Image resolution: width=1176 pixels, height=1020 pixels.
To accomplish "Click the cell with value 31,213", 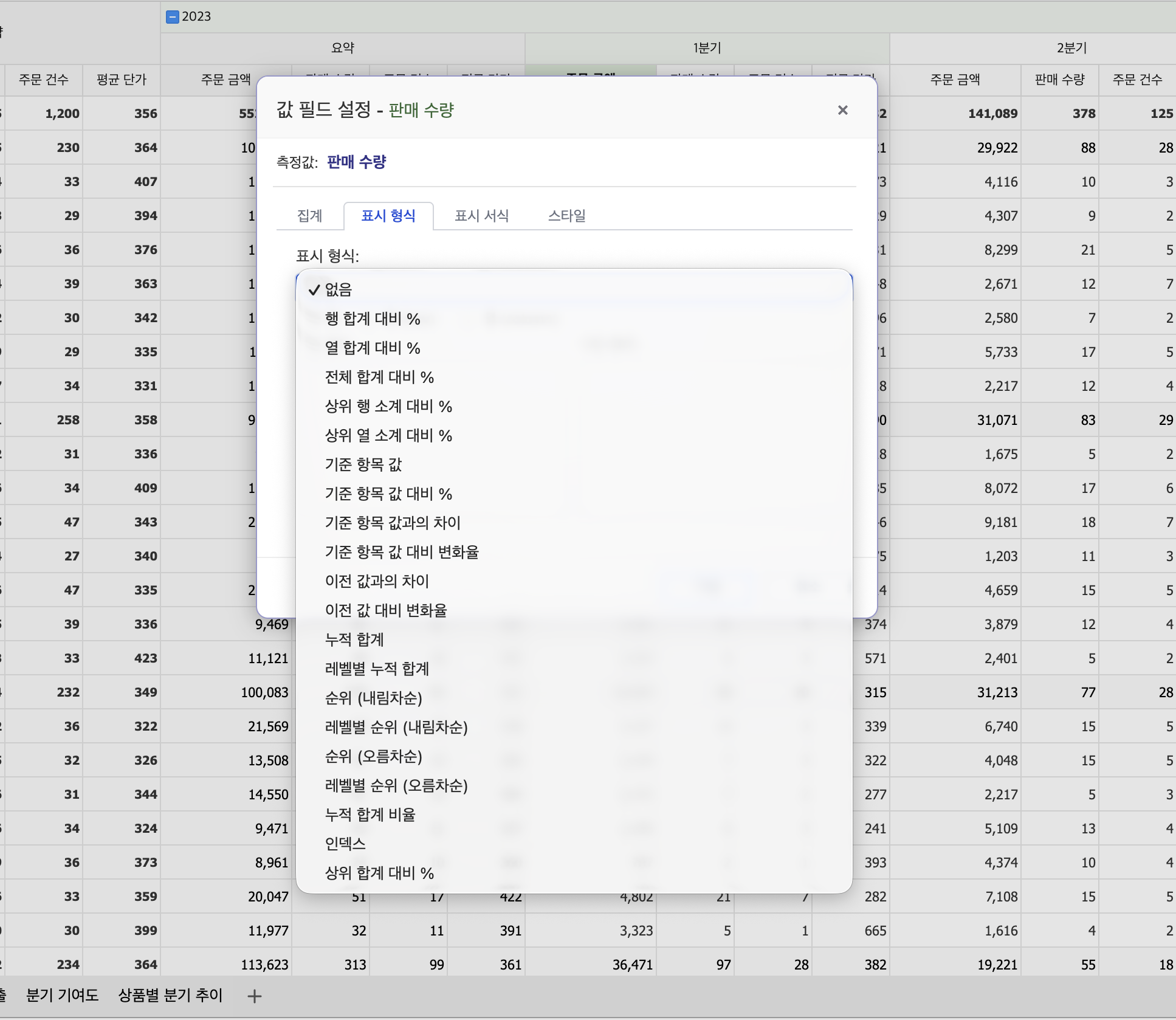I will click(x=955, y=692).
